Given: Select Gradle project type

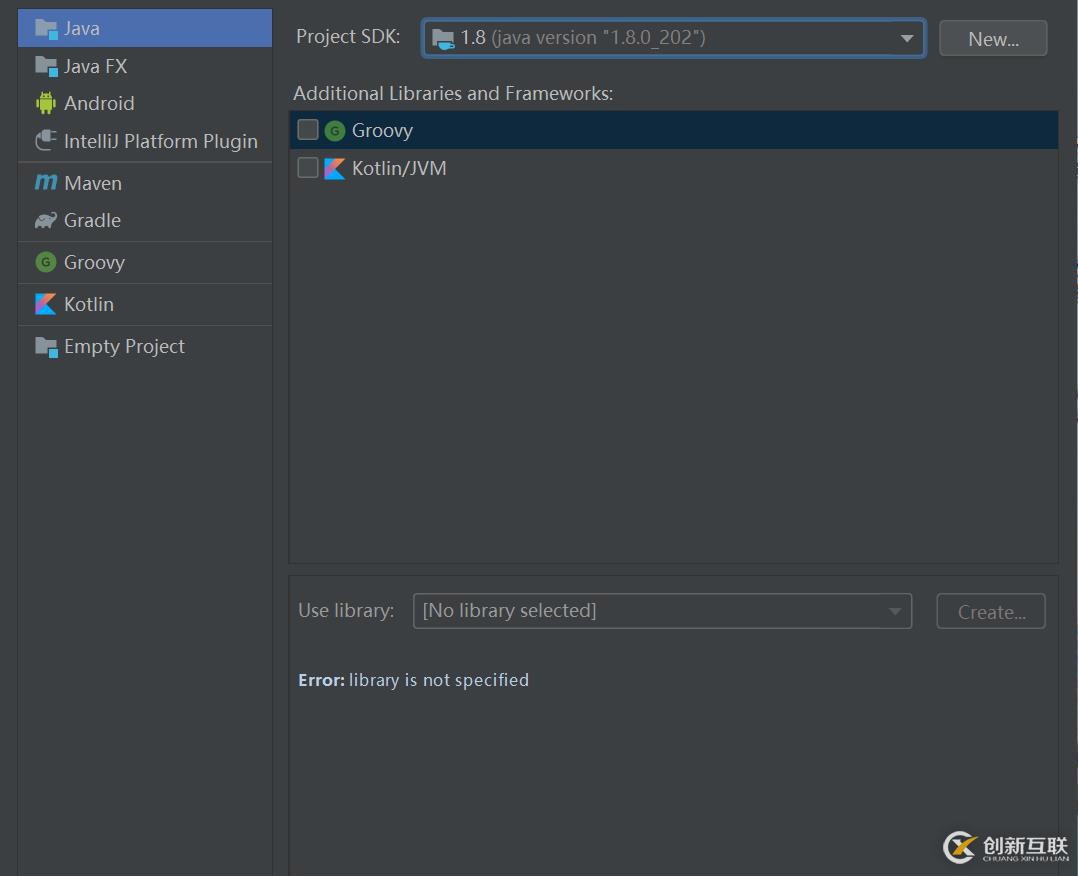Looking at the screenshot, I should [x=145, y=220].
